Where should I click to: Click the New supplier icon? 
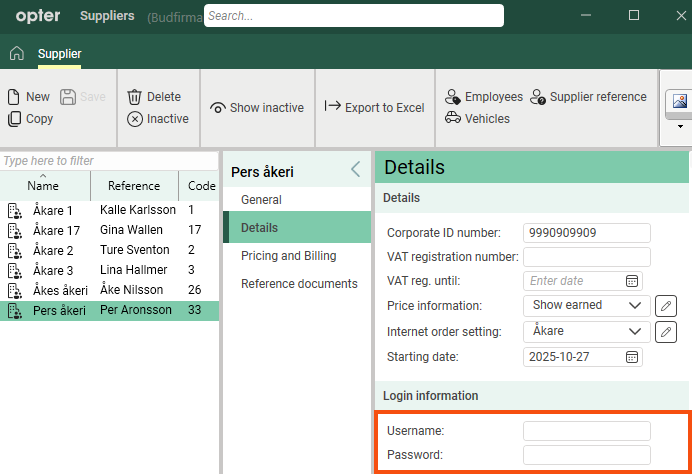click(14, 97)
